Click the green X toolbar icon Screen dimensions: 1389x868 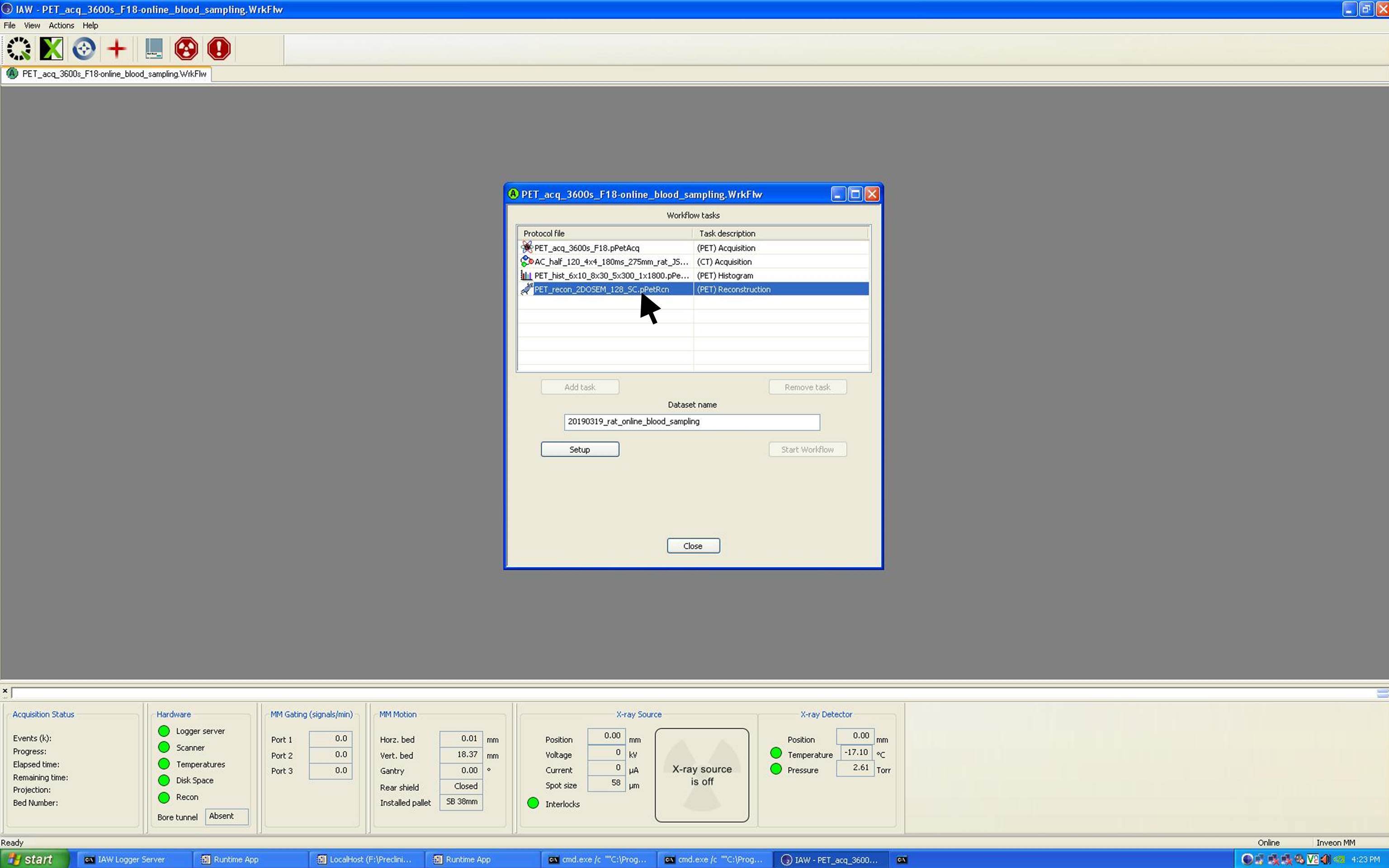point(51,49)
